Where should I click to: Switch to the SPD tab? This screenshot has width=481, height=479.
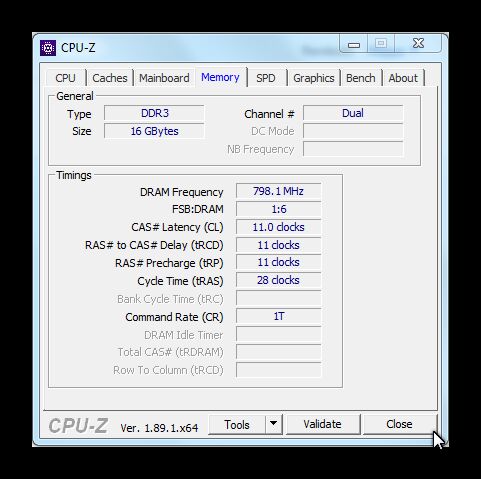266,78
